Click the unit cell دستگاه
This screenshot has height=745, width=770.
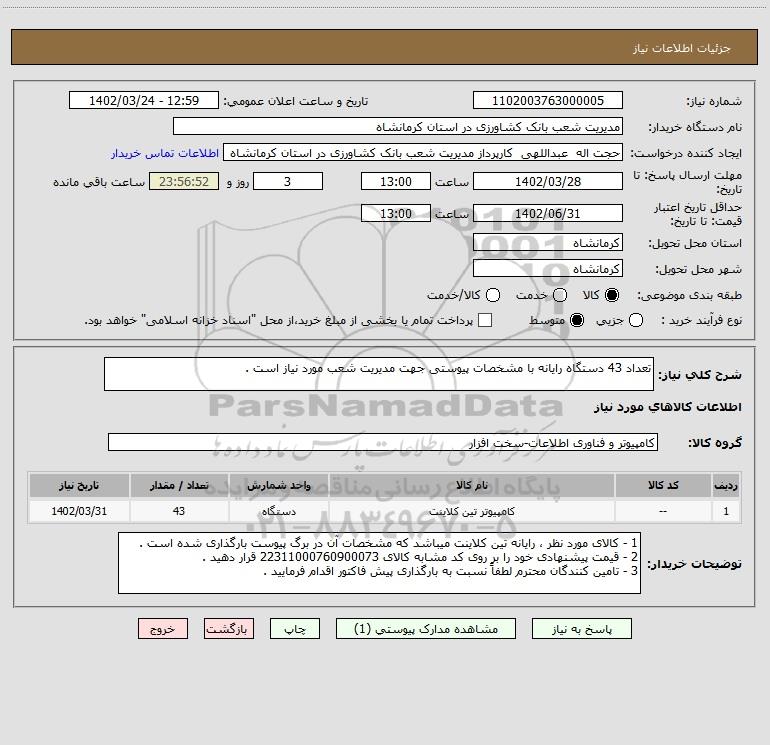[278, 511]
